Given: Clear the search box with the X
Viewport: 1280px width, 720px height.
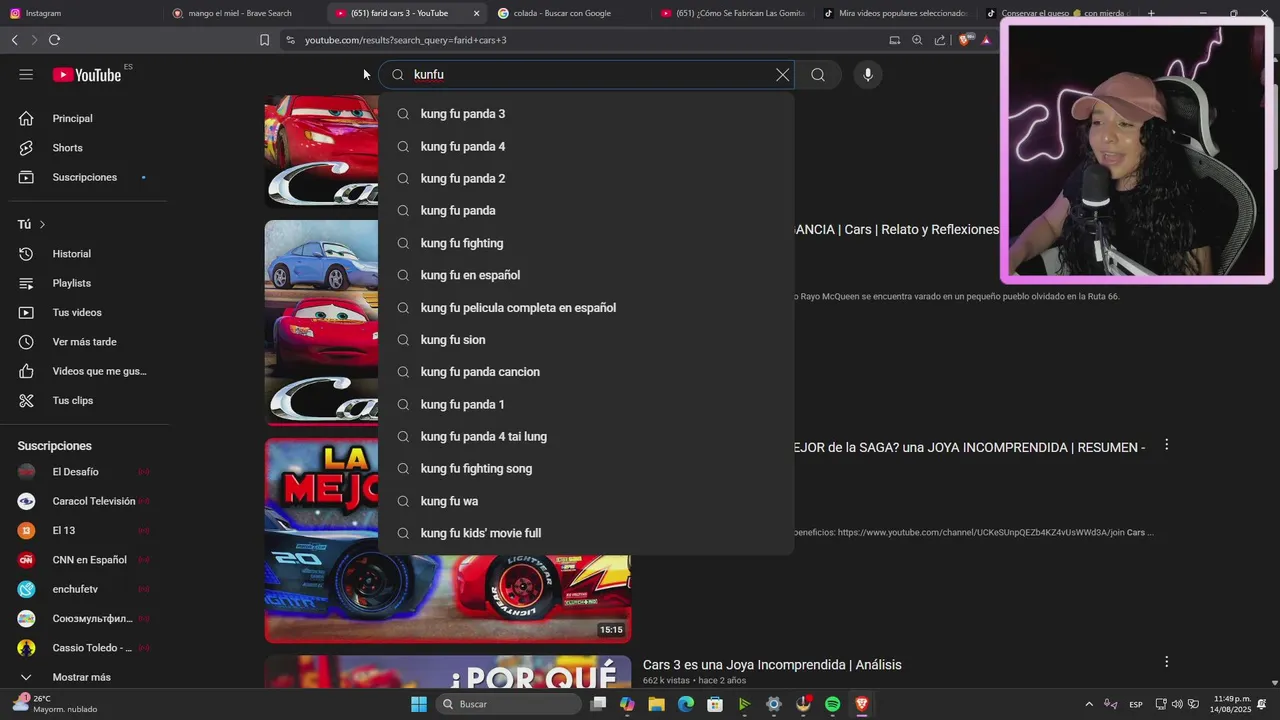Looking at the screenshot, I should tap(782, 75).
